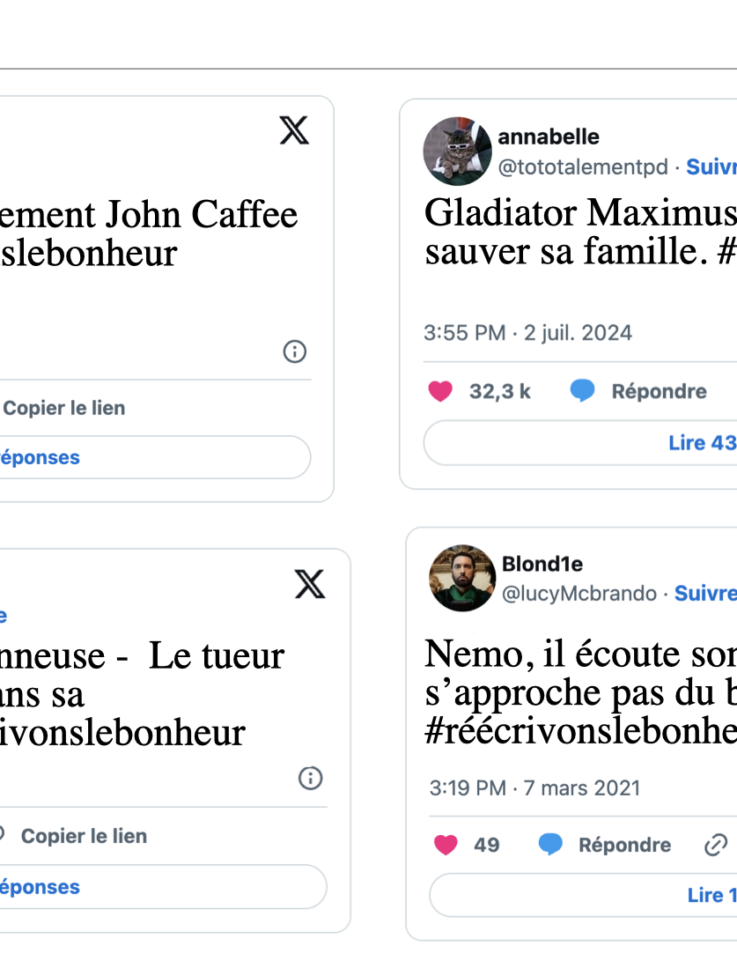Open the 'Lire 43' replies button on annabelle's tweet
This screenshot has height=976, width=737.
click(x=580, y=443)
